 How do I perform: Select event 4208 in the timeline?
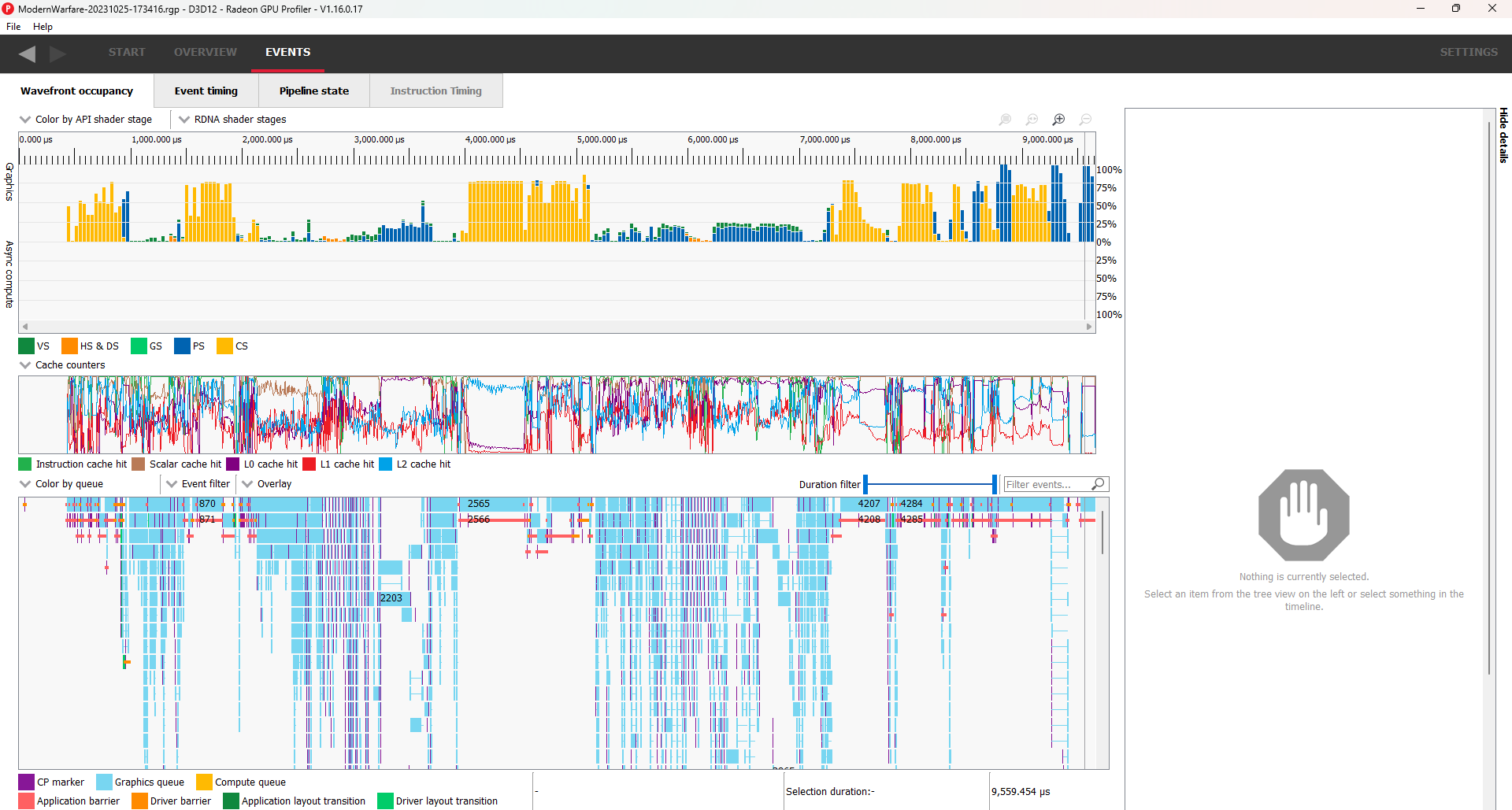(869, 520)
